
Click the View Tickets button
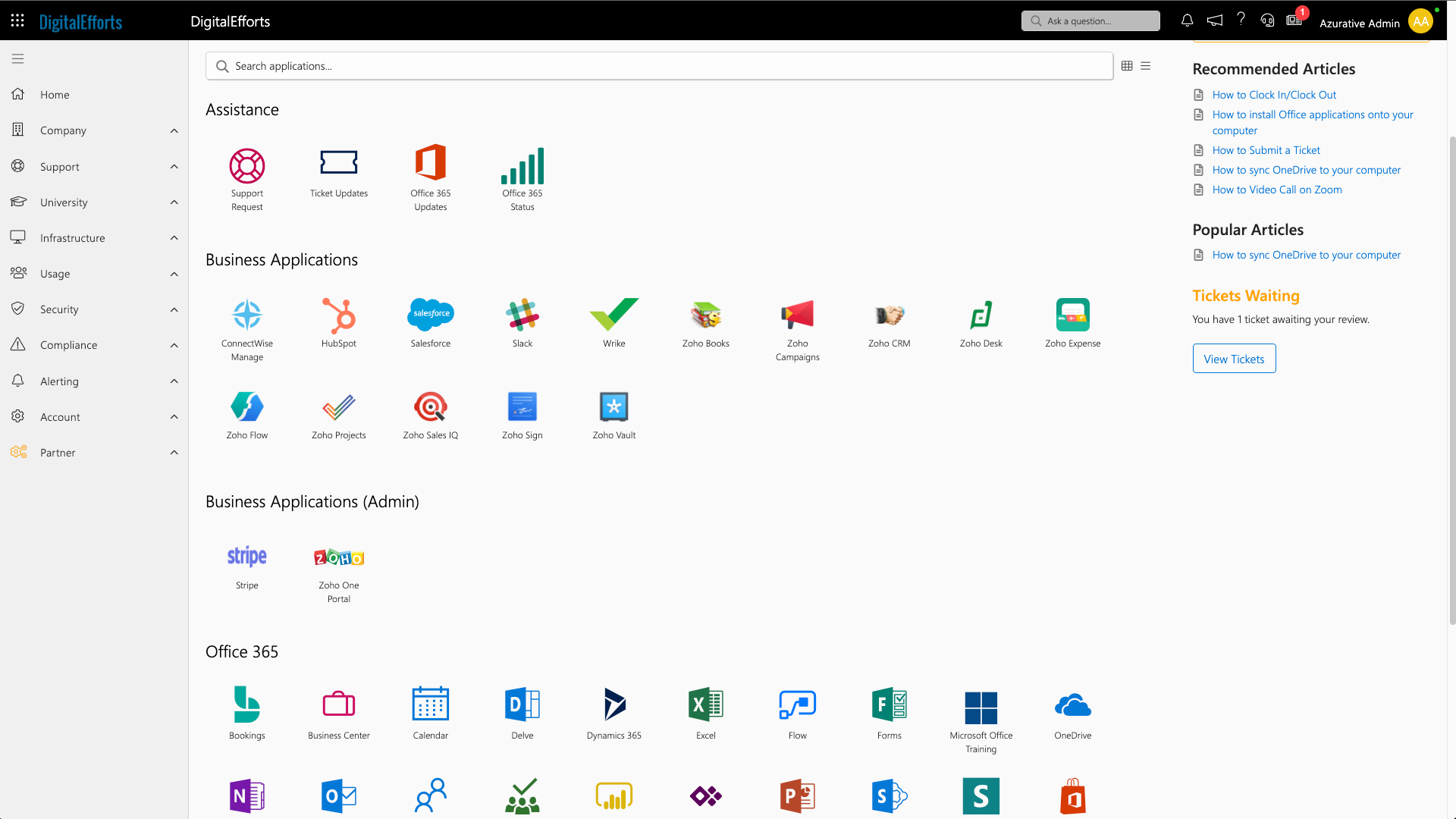click(x=1234, y=359)
